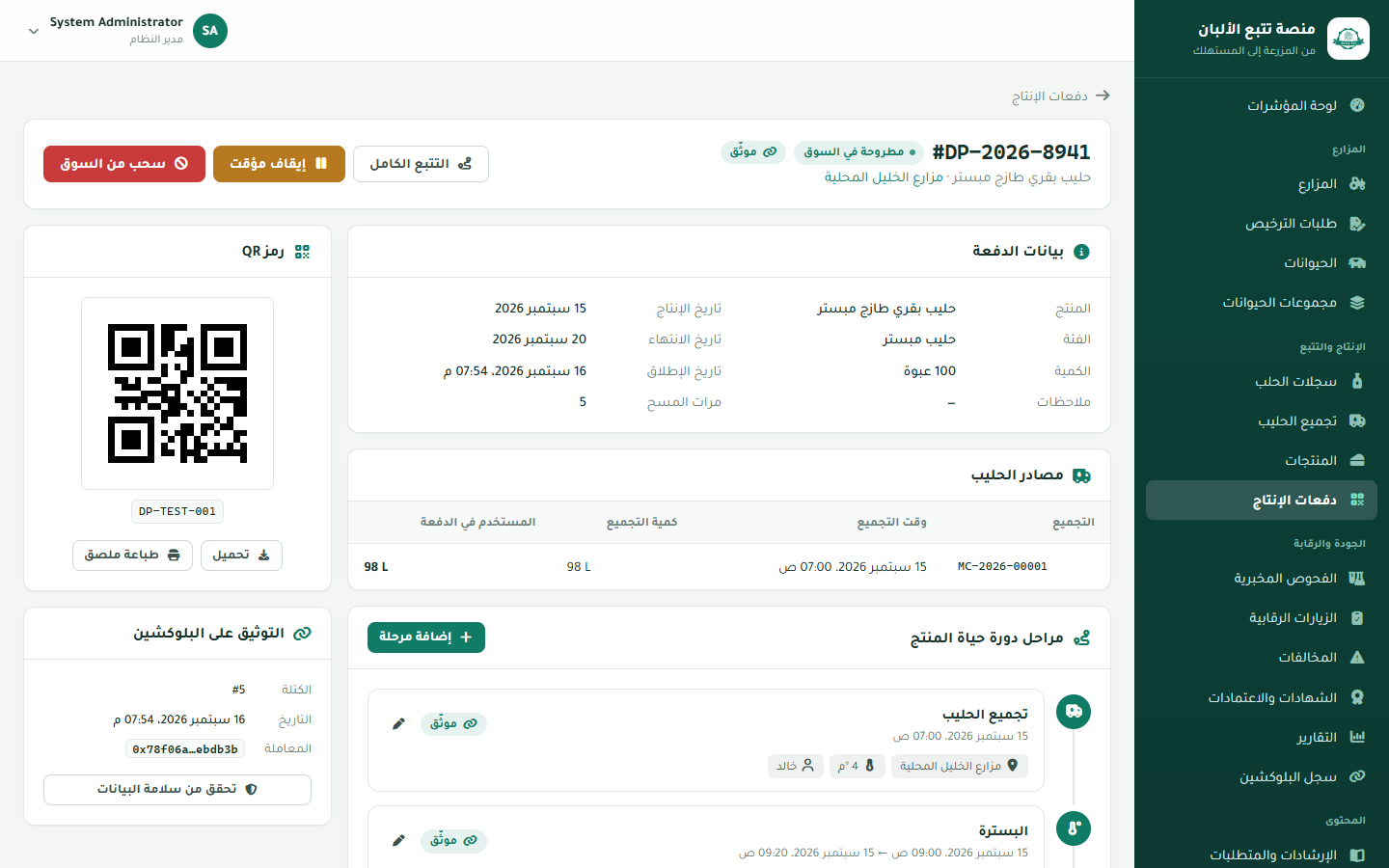Click the MC-2026-00001 collection row

[729, 567]
